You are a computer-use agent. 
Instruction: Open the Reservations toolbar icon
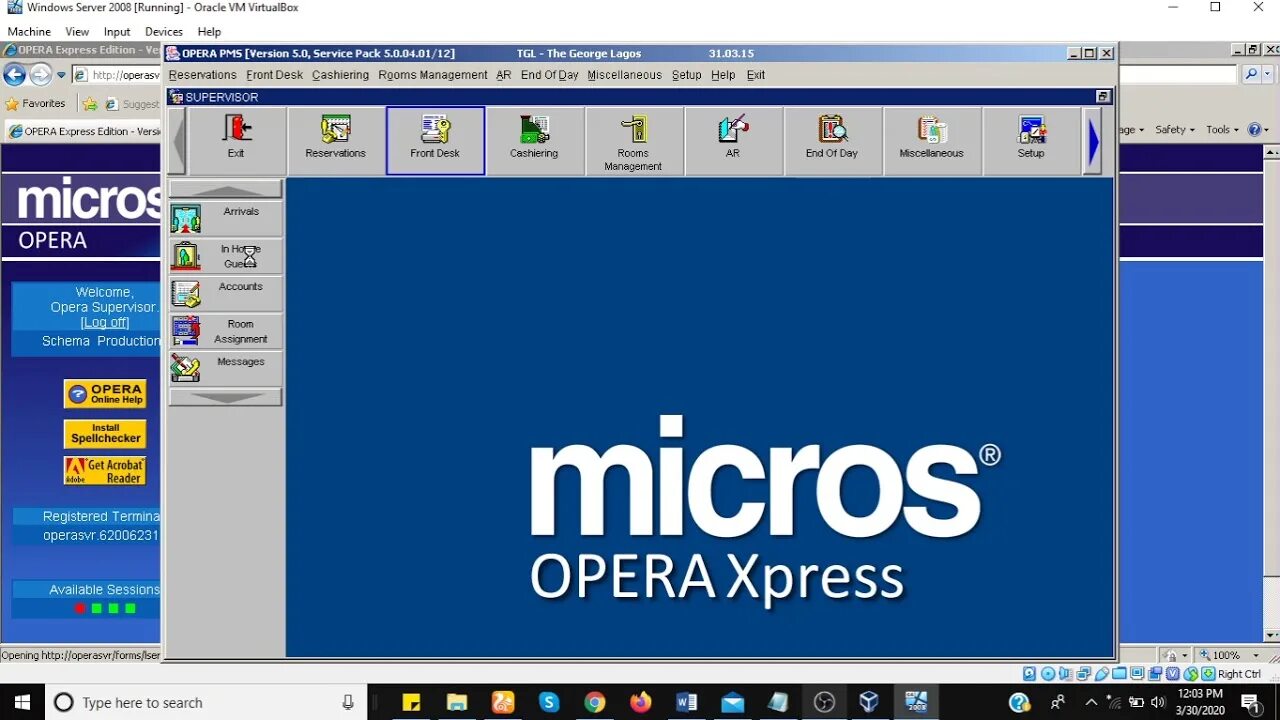point(335,141)
